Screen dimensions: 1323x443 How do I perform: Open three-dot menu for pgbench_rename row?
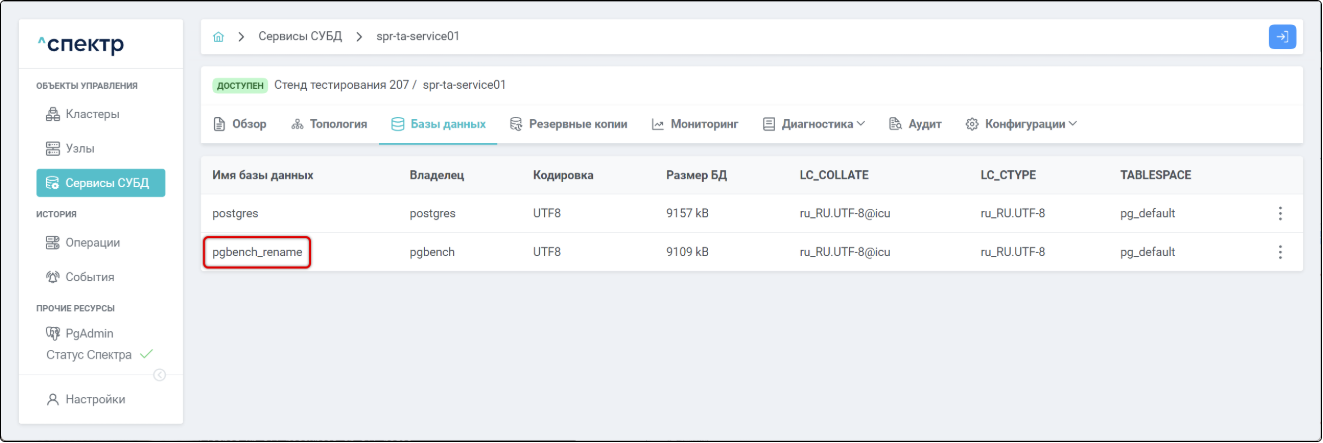(1280, 252)
